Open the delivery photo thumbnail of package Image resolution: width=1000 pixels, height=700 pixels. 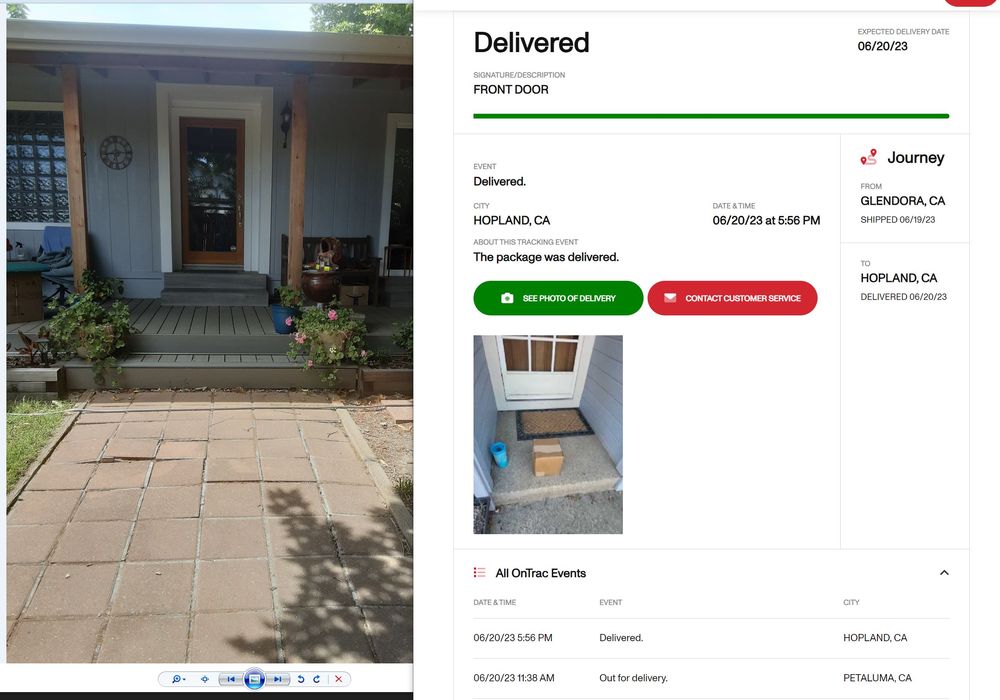[548, 435]
